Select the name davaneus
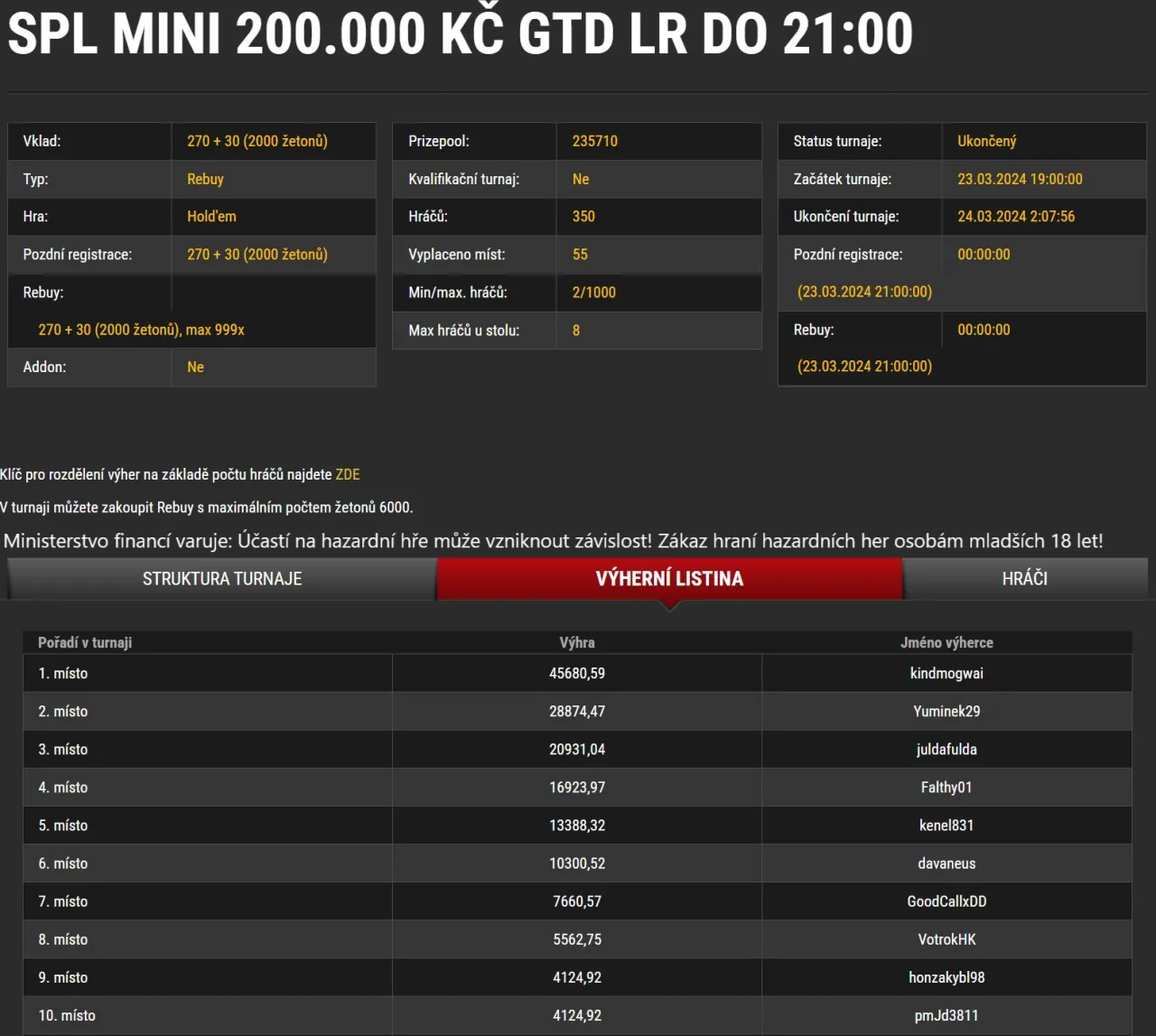Image resolution: width=1156 pixels, height=1036 pixels. 946,863
